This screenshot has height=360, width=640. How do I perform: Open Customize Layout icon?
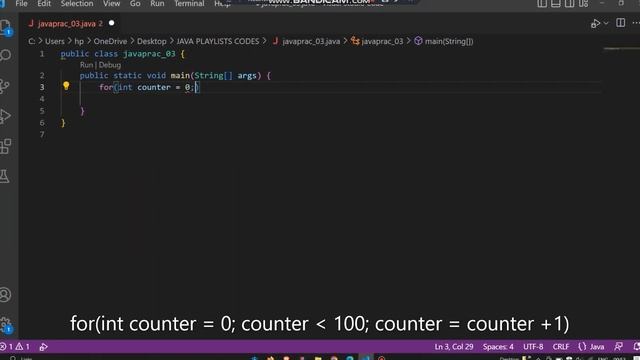(x=584, y=4)
